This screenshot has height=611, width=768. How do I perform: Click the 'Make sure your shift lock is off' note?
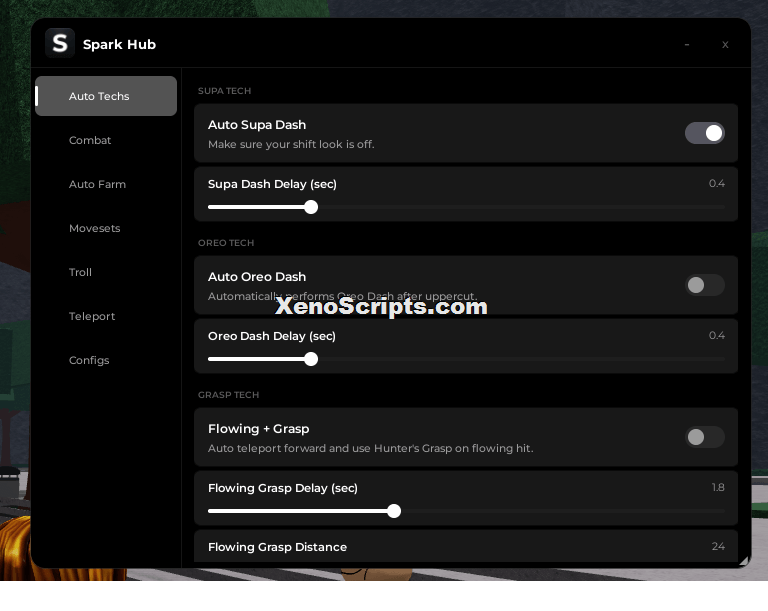pyautogui.click(x=291, y=145)
